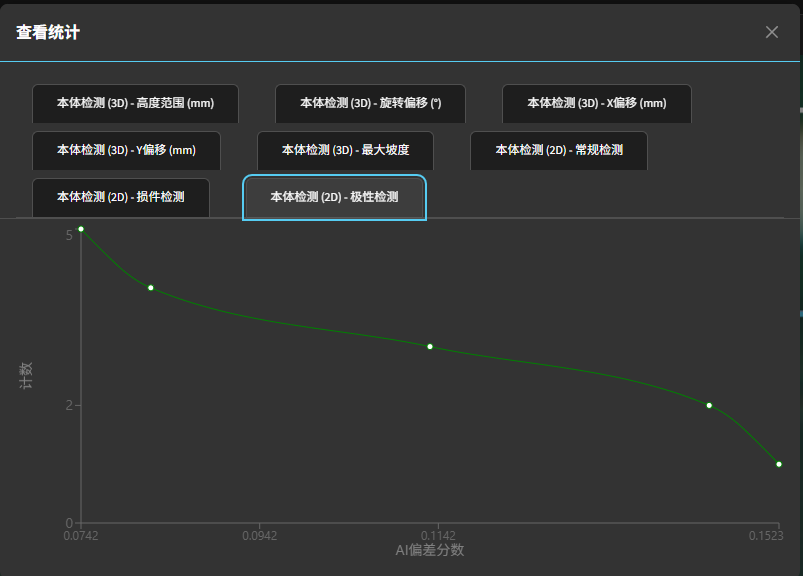Image resolution: width=803 pixels, height=576 pixels.
Task: Click the 计数 y-axis title
Action: tap(27, 376)
